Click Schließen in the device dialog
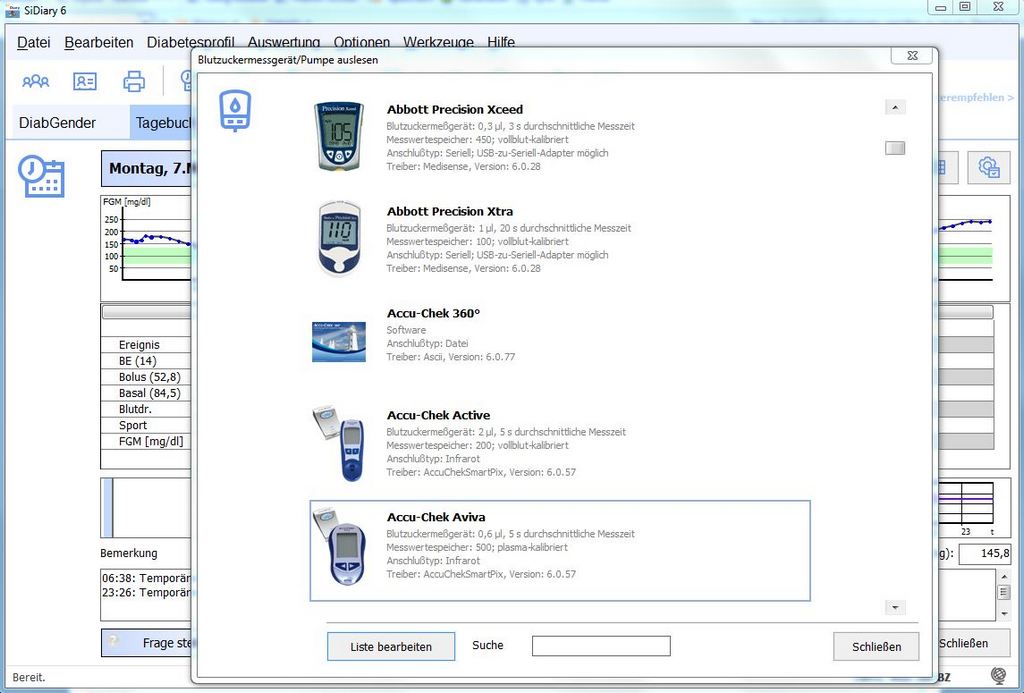Image resolution: width=1024 pixels, height=693 pixels. click(x=876, y=647)
